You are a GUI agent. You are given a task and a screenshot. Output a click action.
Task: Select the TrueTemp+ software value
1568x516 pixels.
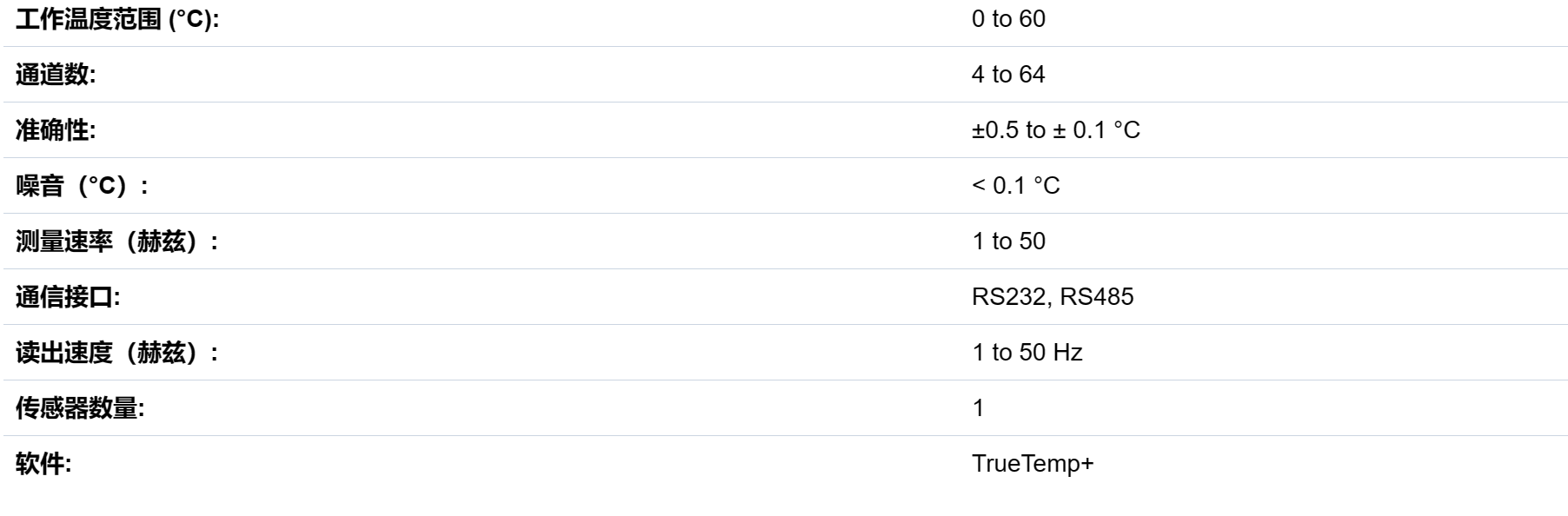tap(1033, 464)
